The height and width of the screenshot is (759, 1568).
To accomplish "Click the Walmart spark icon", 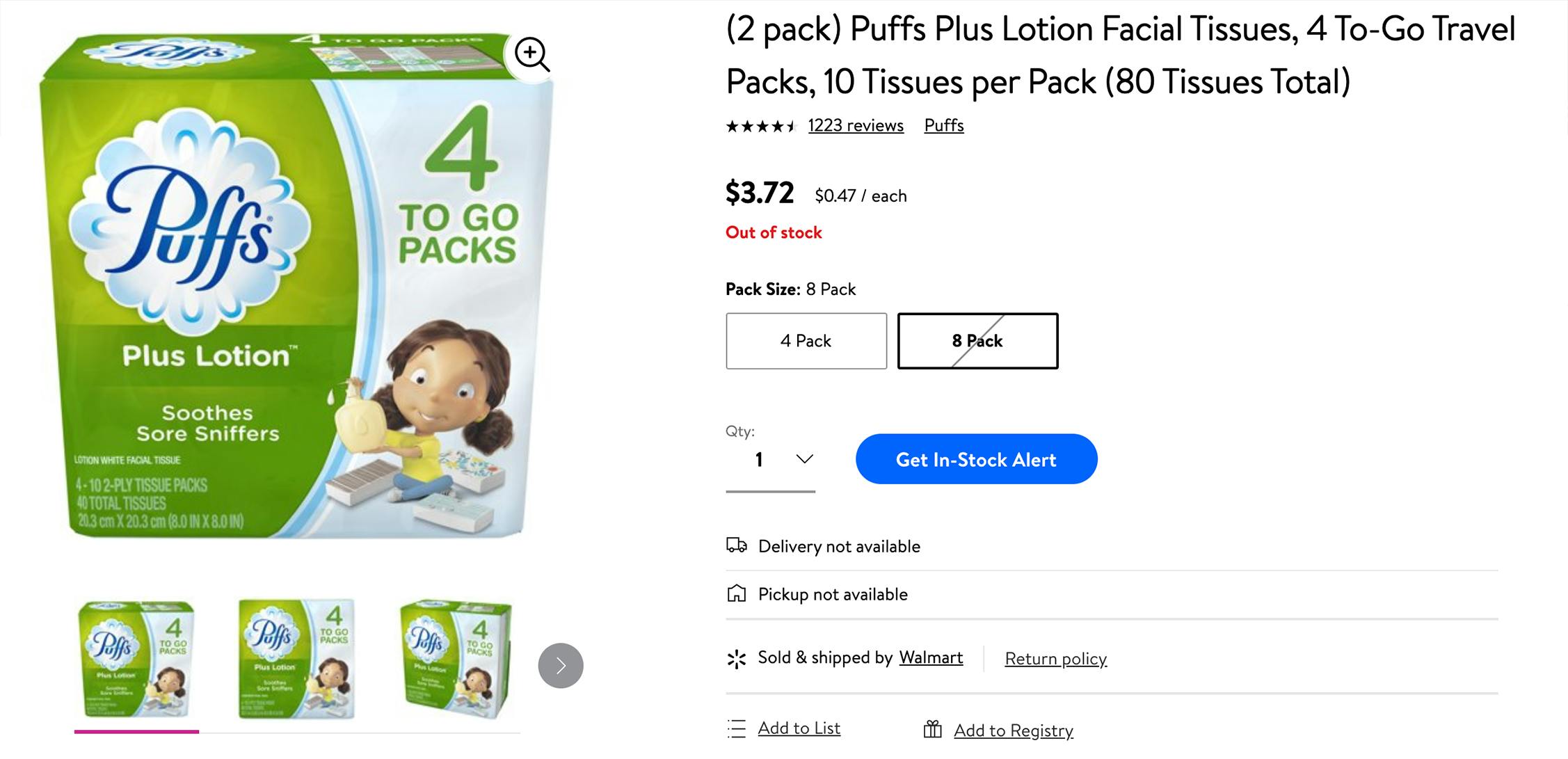I will click(736, 658).
